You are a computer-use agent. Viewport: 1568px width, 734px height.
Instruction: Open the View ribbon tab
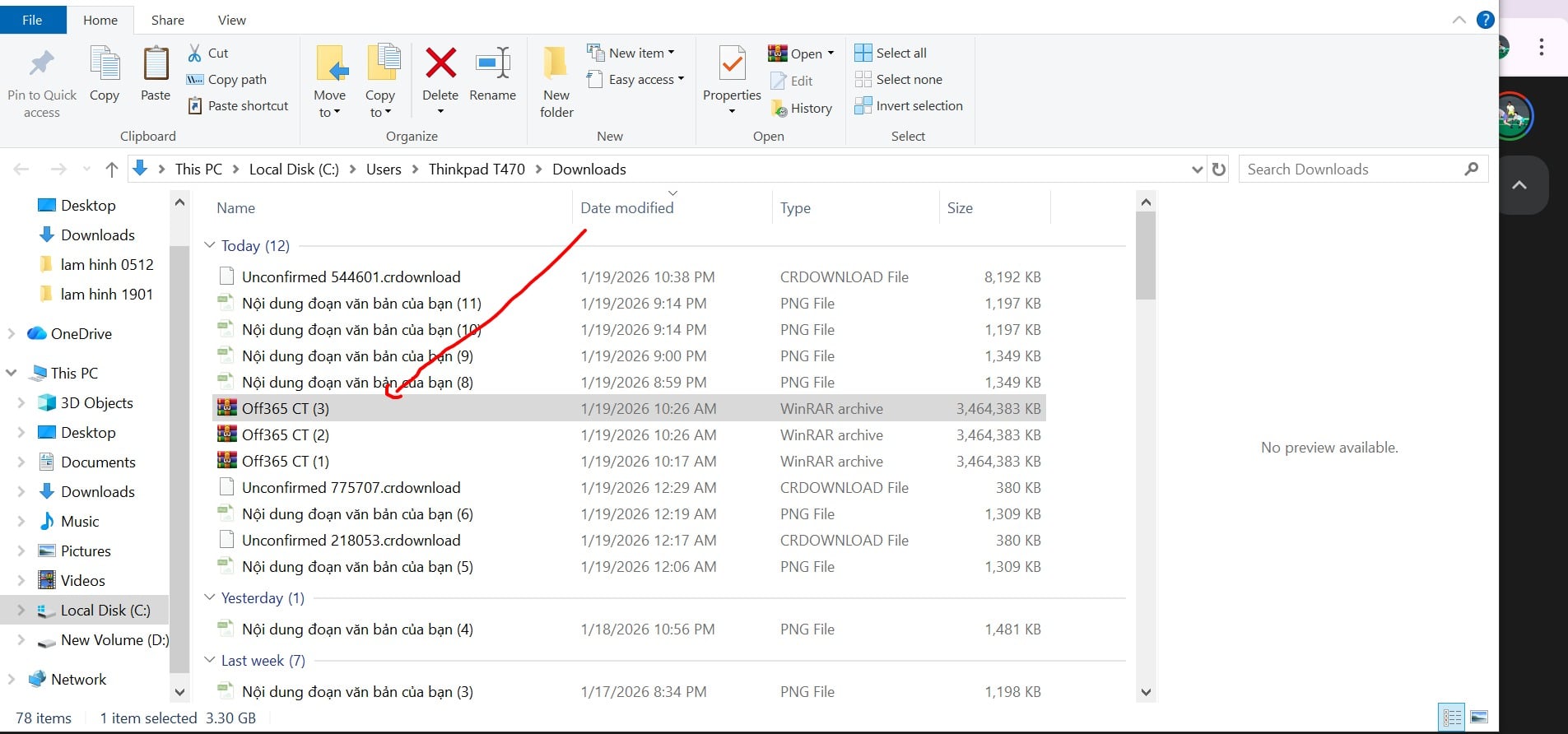[x=231, y=20]
